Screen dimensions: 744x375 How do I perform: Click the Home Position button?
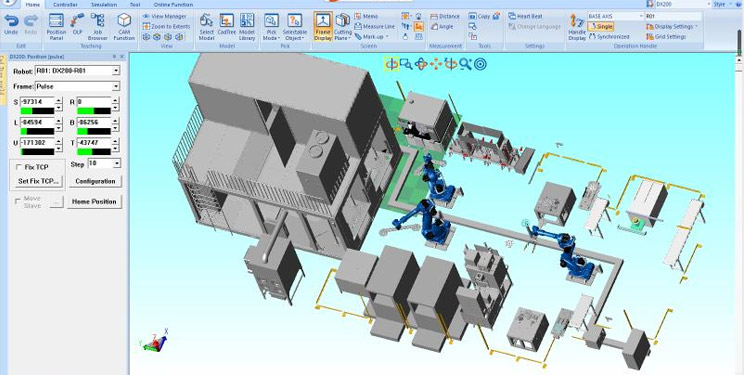94,202
